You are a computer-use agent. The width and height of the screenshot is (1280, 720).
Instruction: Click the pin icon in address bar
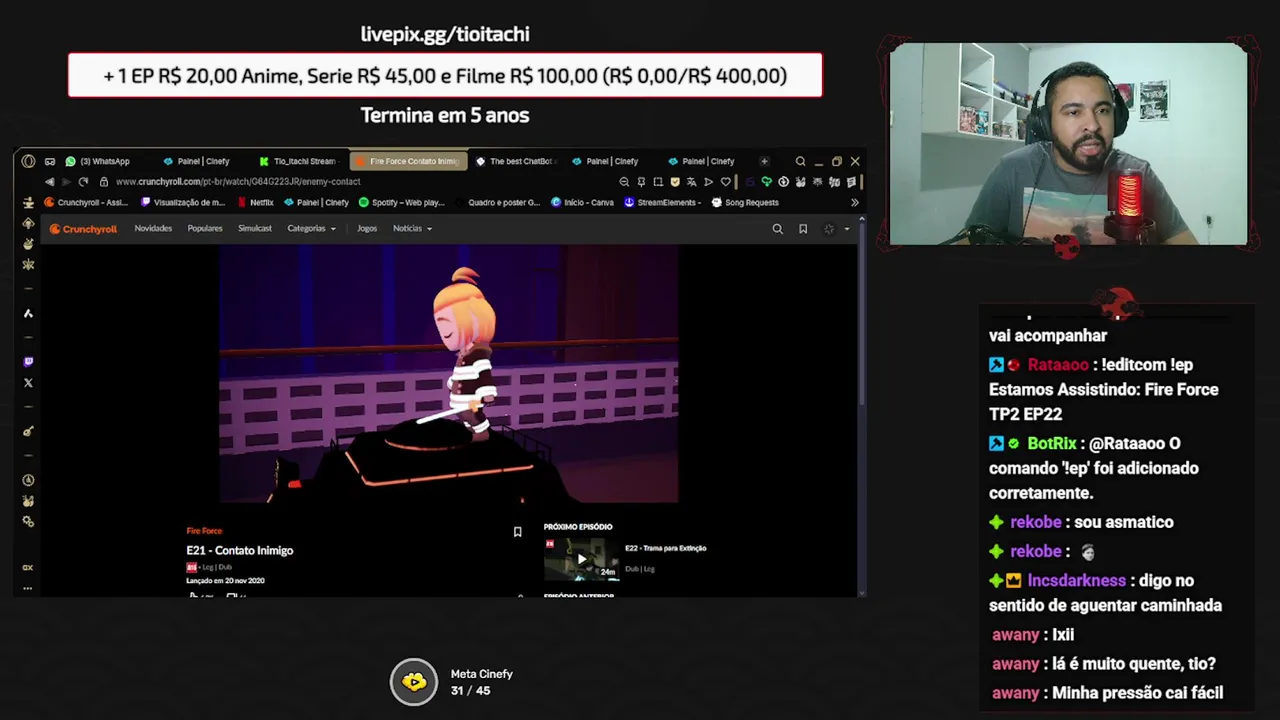pos(641,182)
